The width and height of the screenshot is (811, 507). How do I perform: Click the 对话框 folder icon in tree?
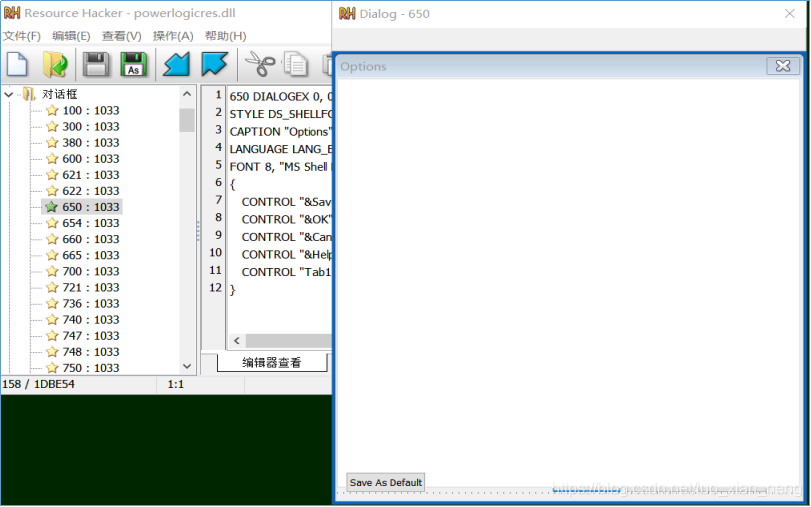click(x=29, y=94)
